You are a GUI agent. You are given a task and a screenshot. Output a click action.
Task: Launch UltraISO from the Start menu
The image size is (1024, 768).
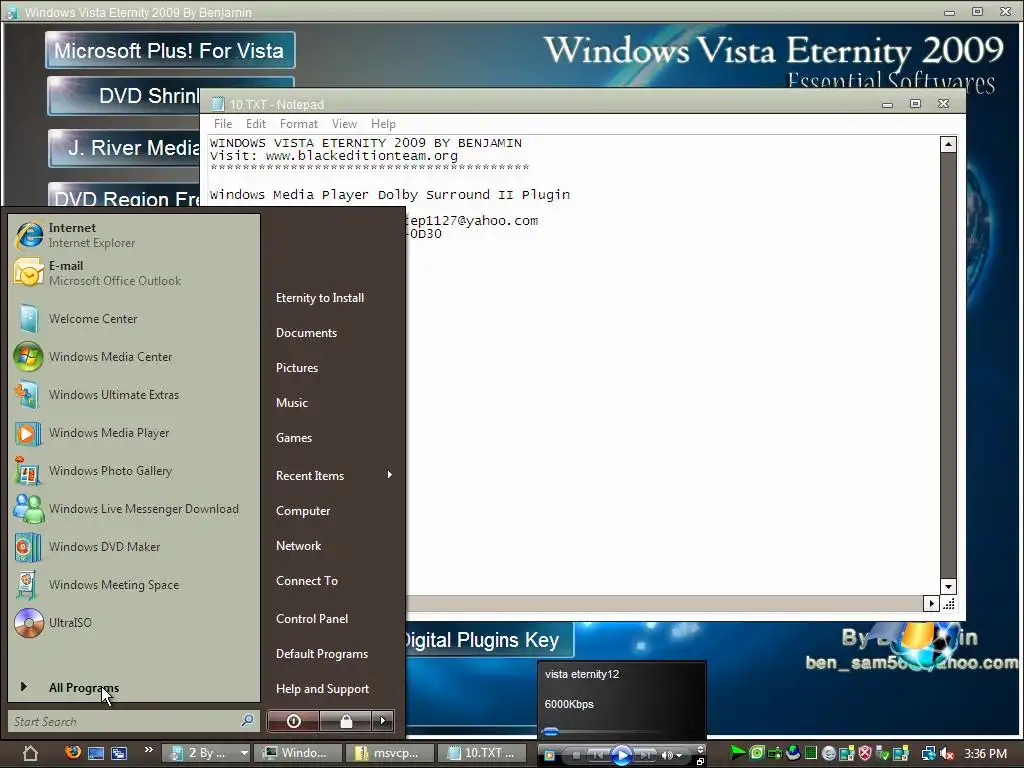[x=134, y=622]
